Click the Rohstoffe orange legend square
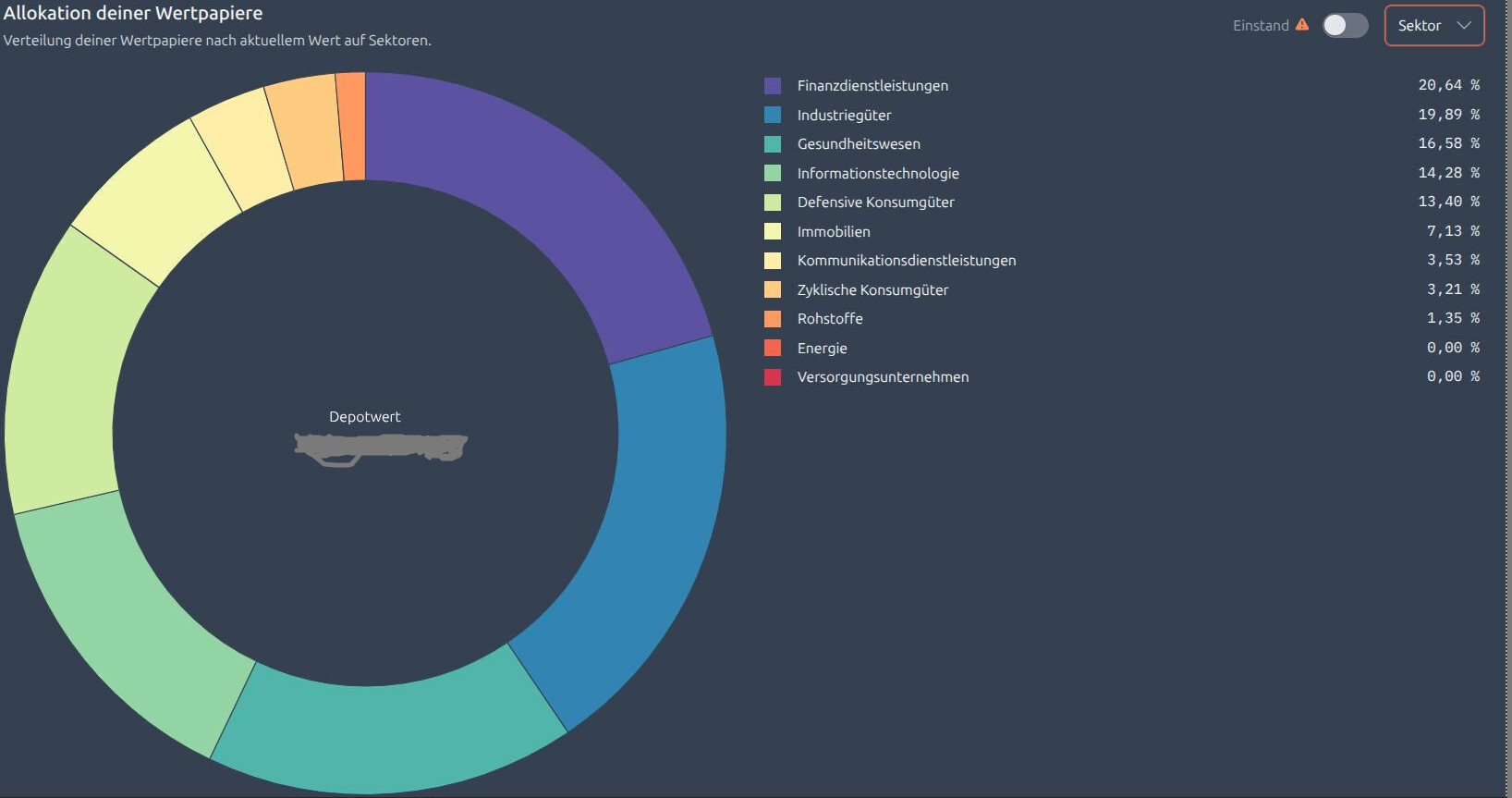The image size is (1512, 798). [x=773, y=319]
